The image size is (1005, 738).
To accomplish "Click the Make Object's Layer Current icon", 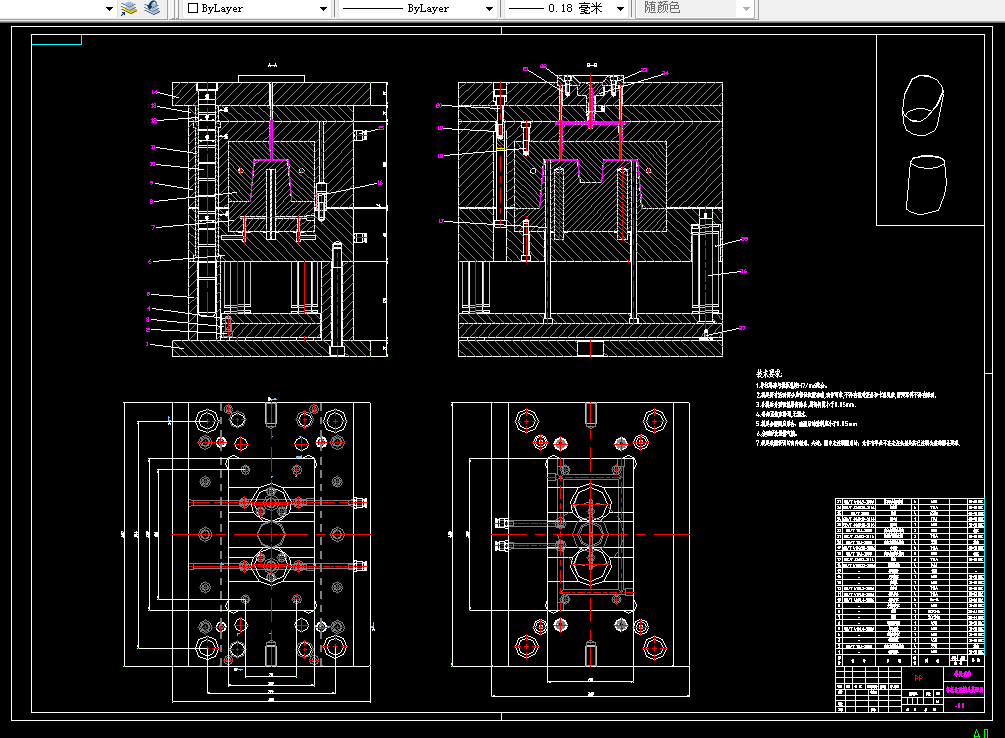I will tap(129, 8).
